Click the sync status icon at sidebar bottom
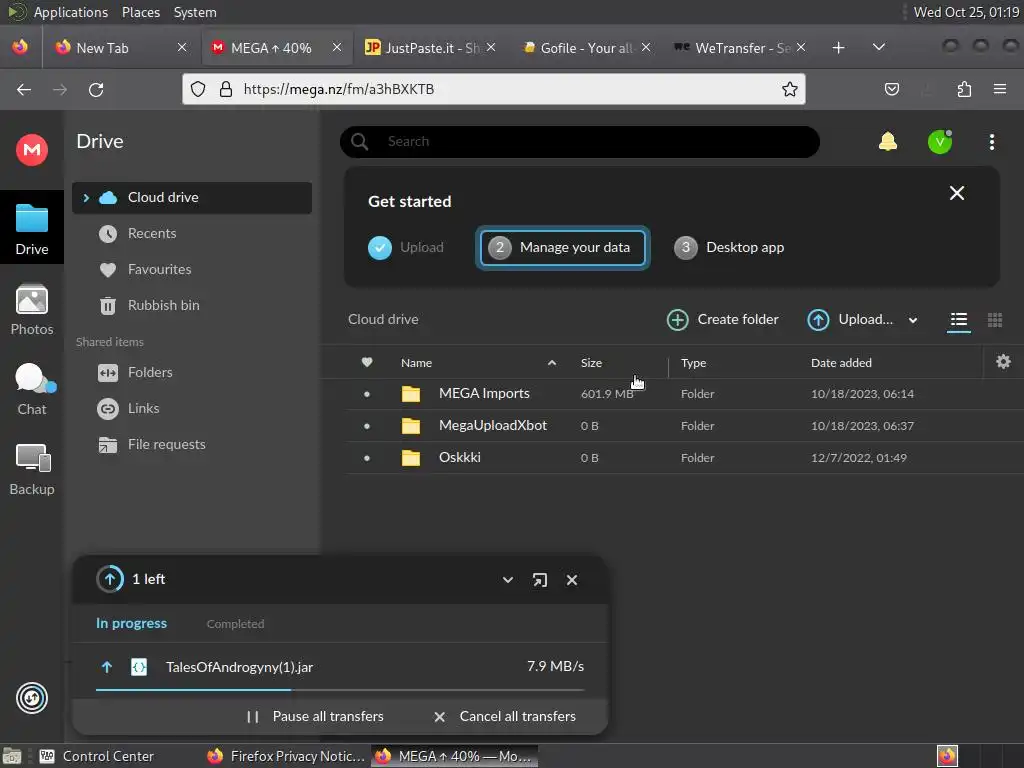The height and width of the screenshot is (768, 1024). [31, 698]
